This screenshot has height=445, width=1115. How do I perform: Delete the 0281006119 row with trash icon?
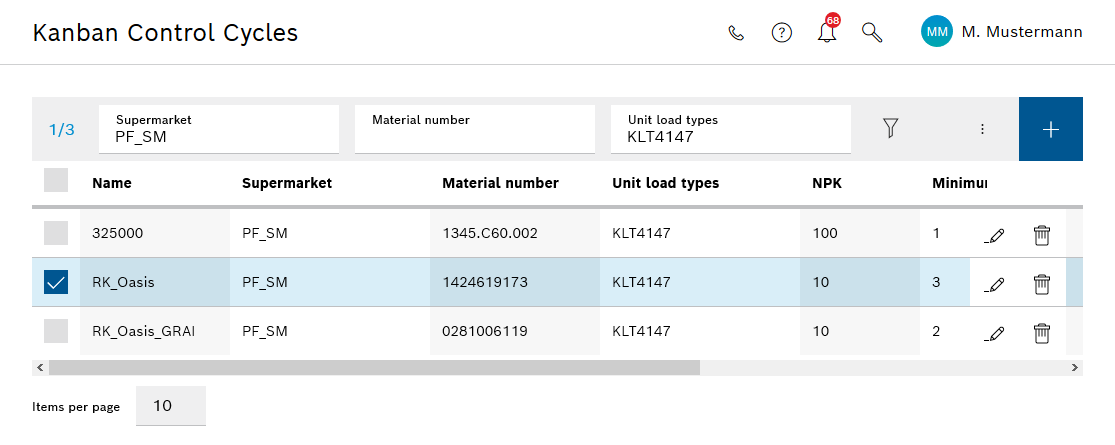click(1041, 332)
